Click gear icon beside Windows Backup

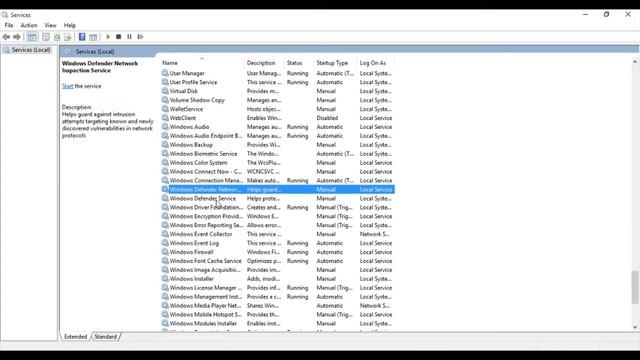pyautogui.click(x=165, y=145)
